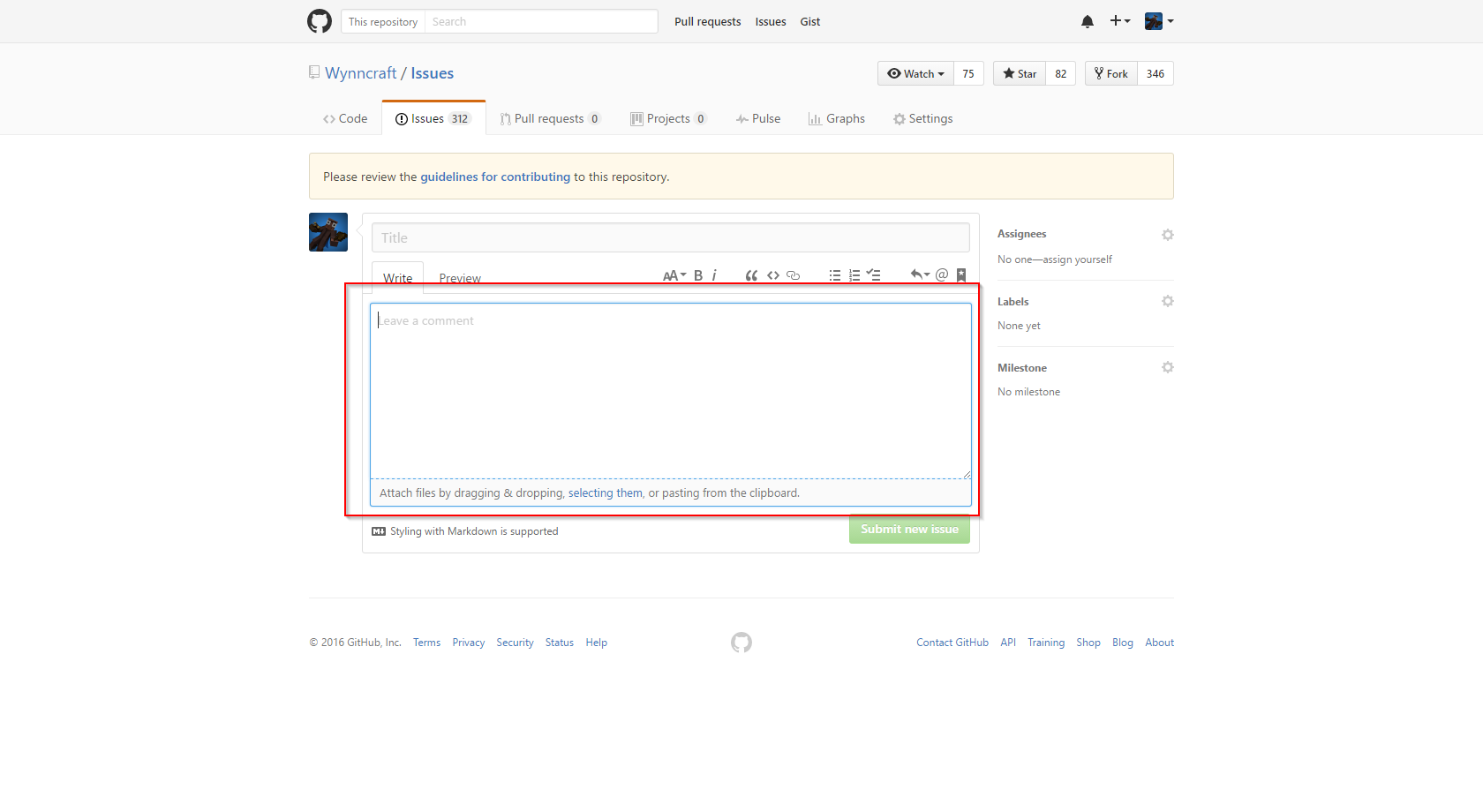Click the repository search field

tap(541, 21)
